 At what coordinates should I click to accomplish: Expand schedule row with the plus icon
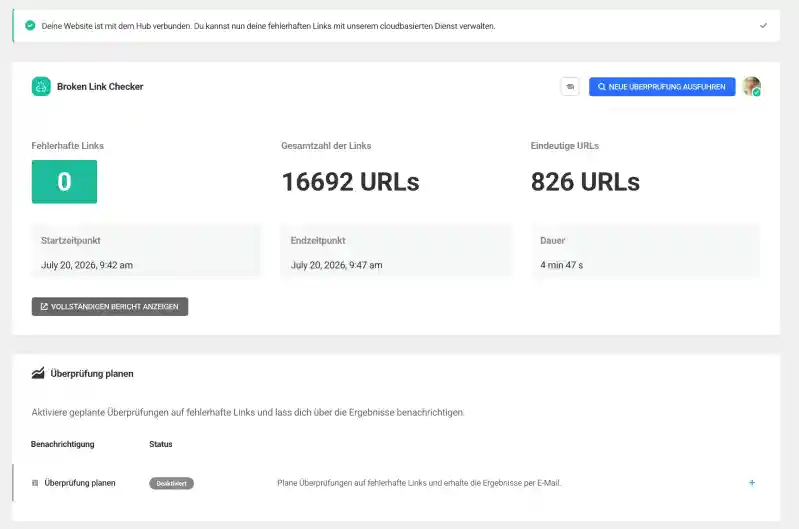752,483
